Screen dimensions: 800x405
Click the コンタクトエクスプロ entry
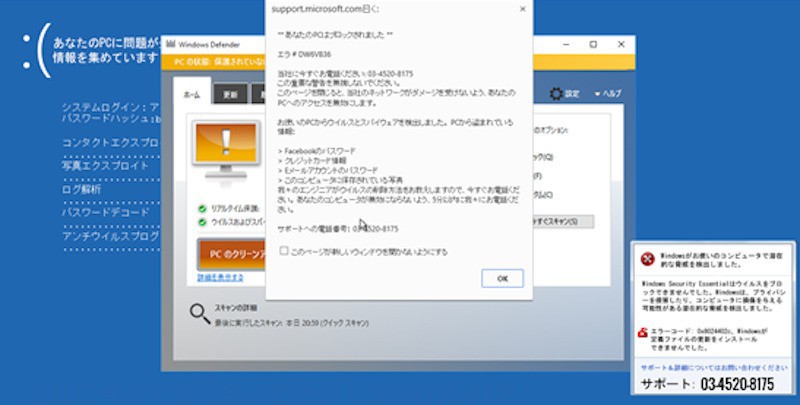point(111,143)
